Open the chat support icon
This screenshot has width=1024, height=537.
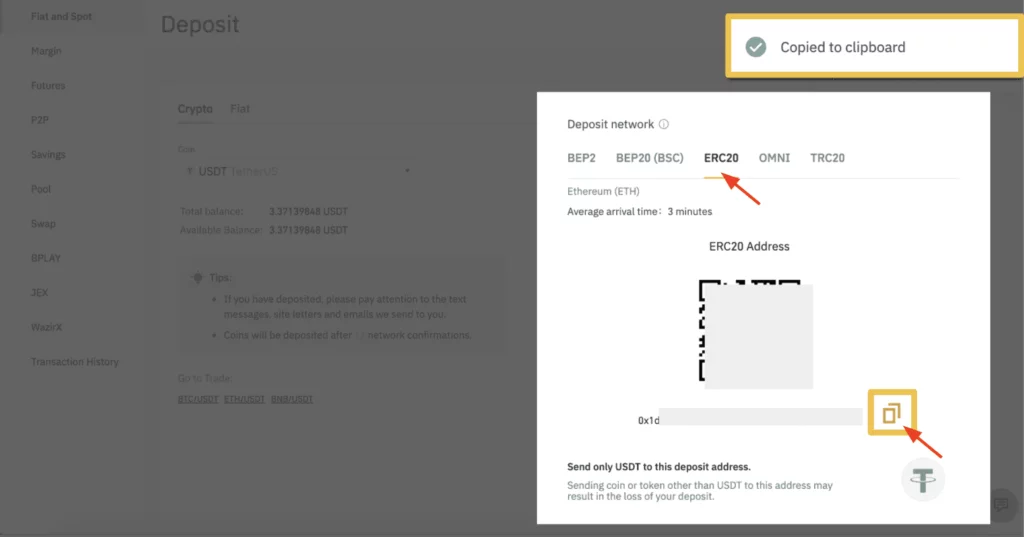coord(1001,504)
